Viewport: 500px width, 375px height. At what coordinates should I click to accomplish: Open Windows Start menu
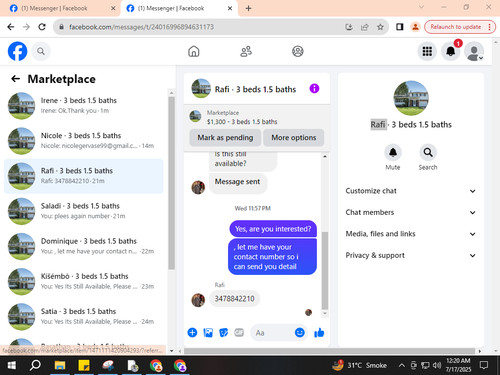(x=11, y=366)
